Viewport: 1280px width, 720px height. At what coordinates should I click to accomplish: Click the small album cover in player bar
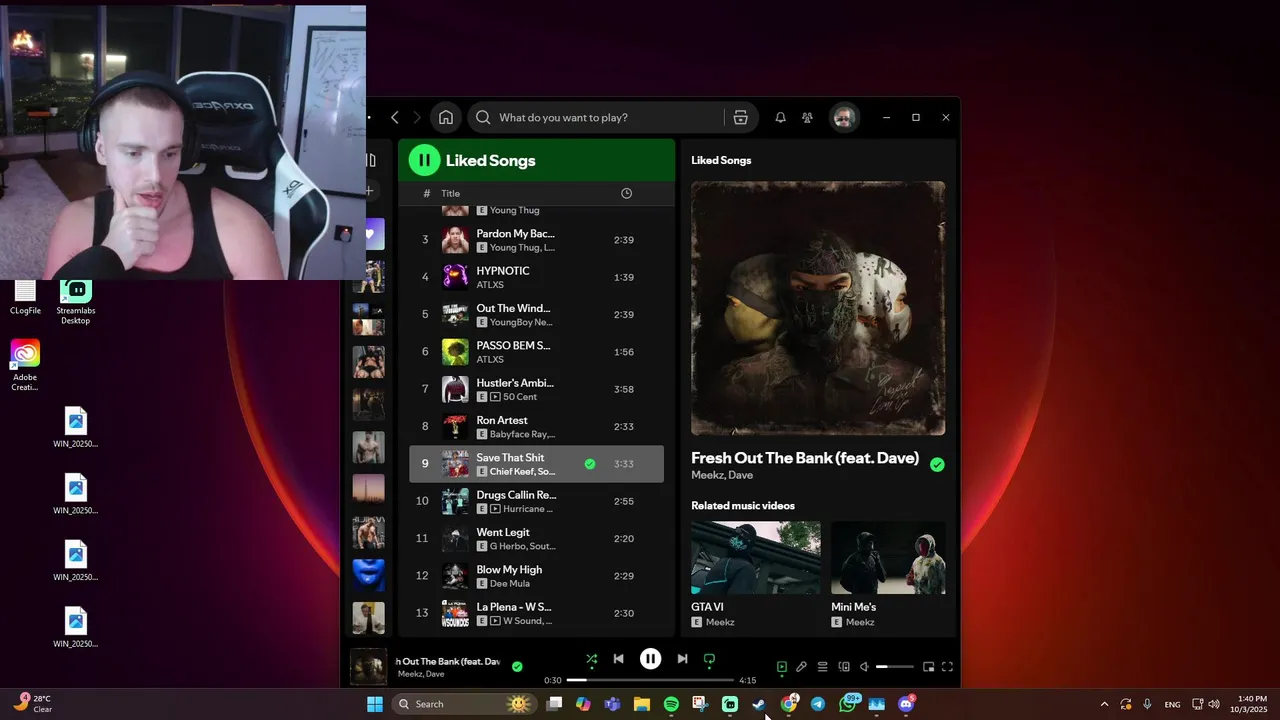(x=368, y=667)
